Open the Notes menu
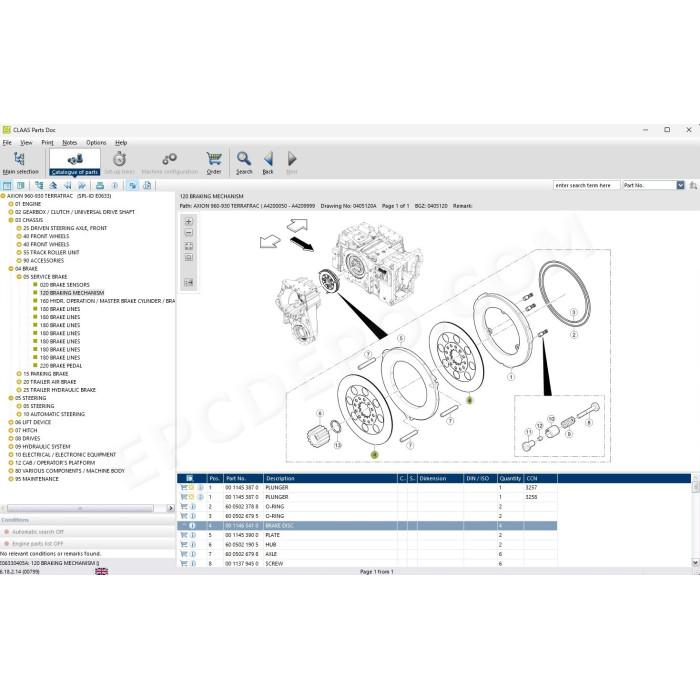This screenshot has width=700, height=700. pos(70,142)
